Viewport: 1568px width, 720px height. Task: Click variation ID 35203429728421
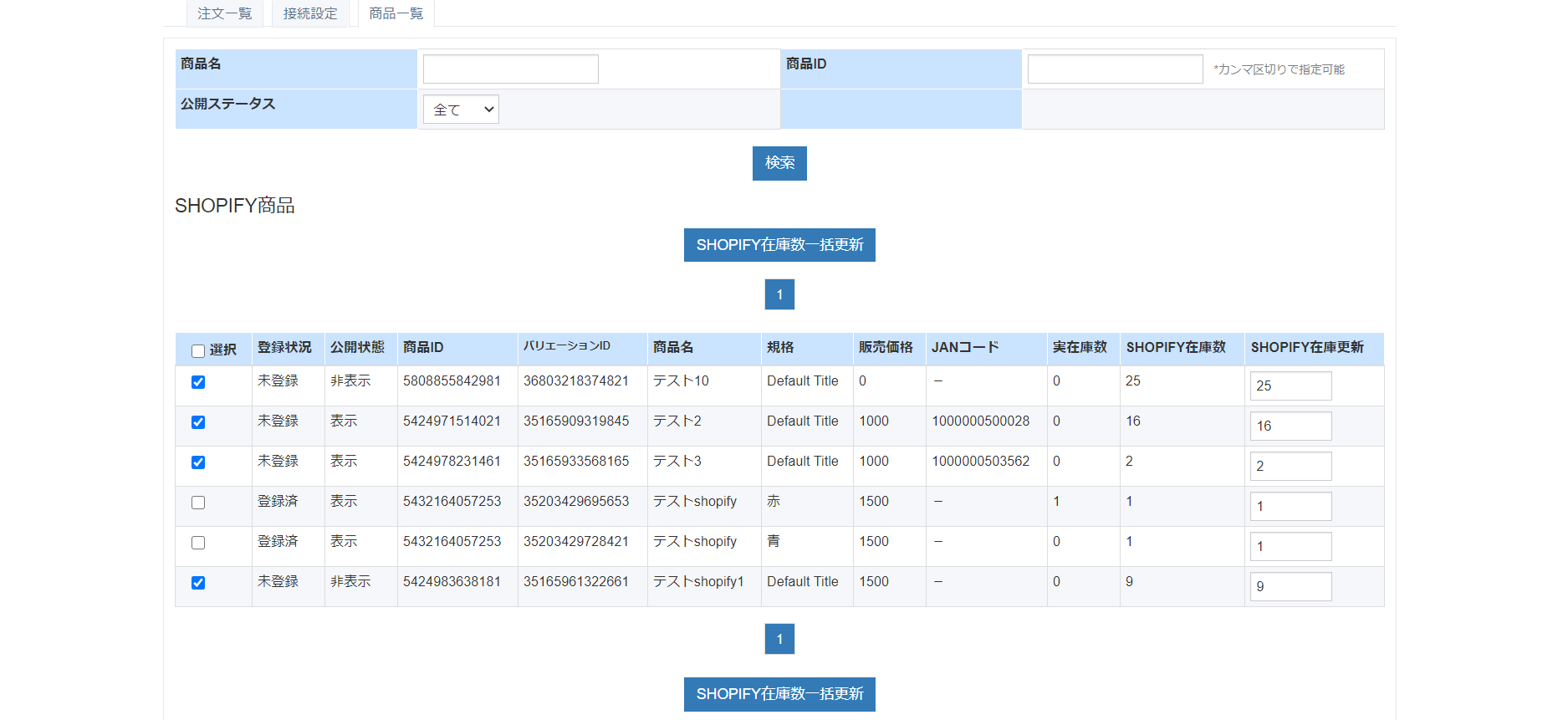(576, 541)
